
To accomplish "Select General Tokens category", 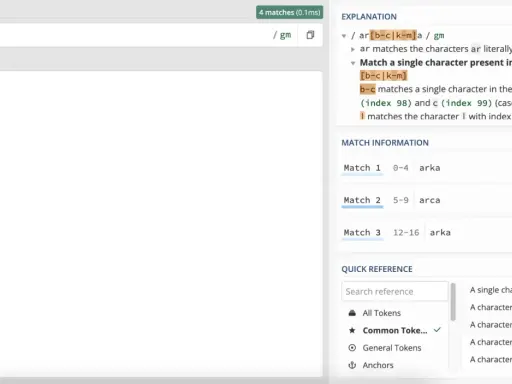I will point(392,348).
